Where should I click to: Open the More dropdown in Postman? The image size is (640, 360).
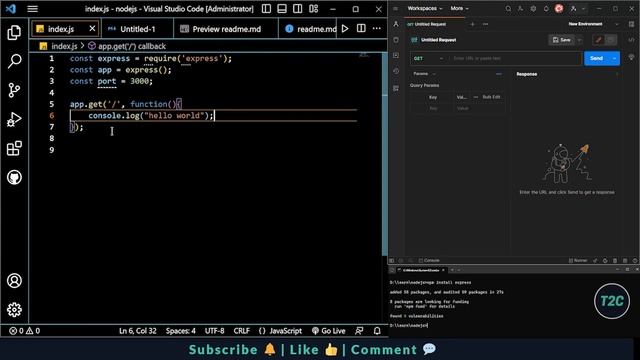(459, 8)
